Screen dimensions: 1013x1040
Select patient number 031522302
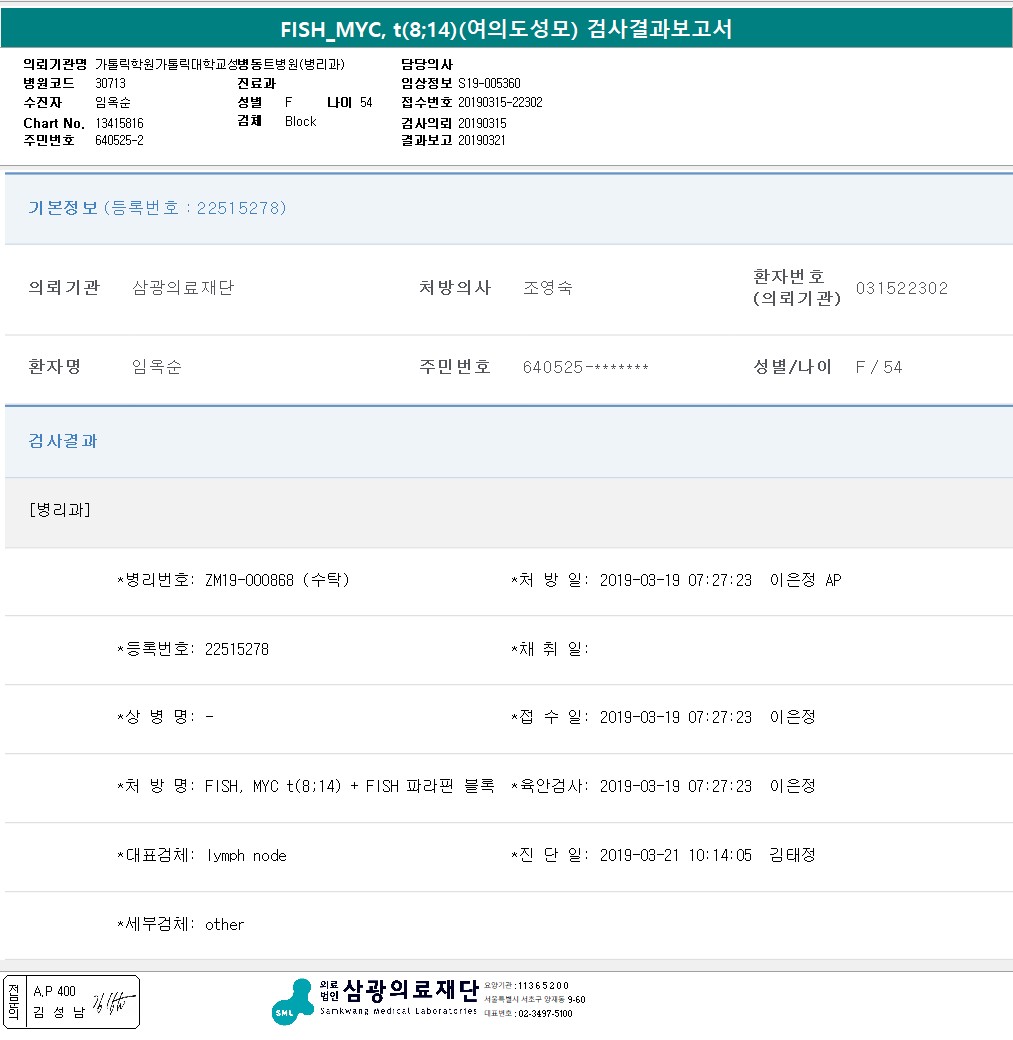pos(901,289)
